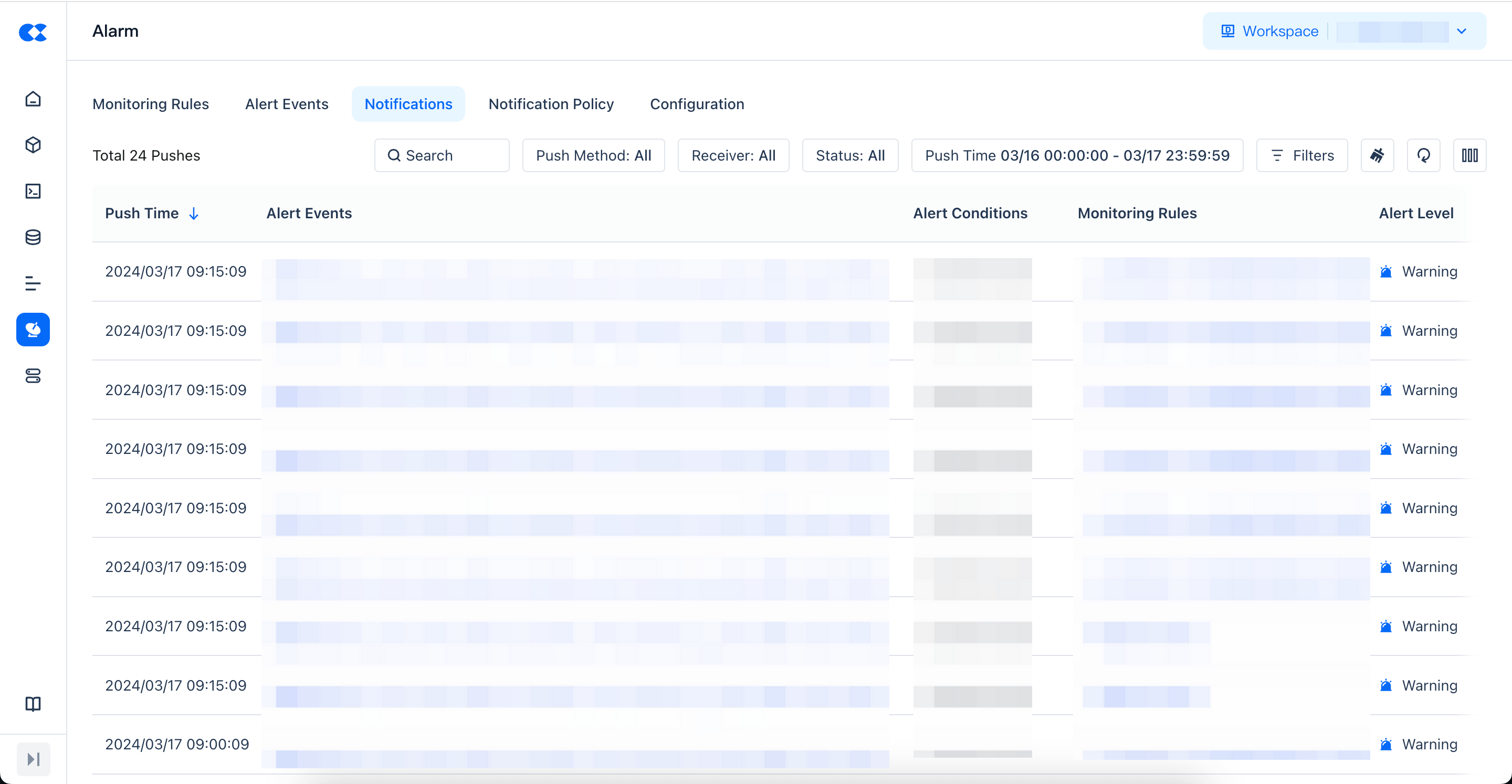This screenshot has height=784, width=1512.
Task: Expand the sidebar with arrow toggle
Action: 34,759
